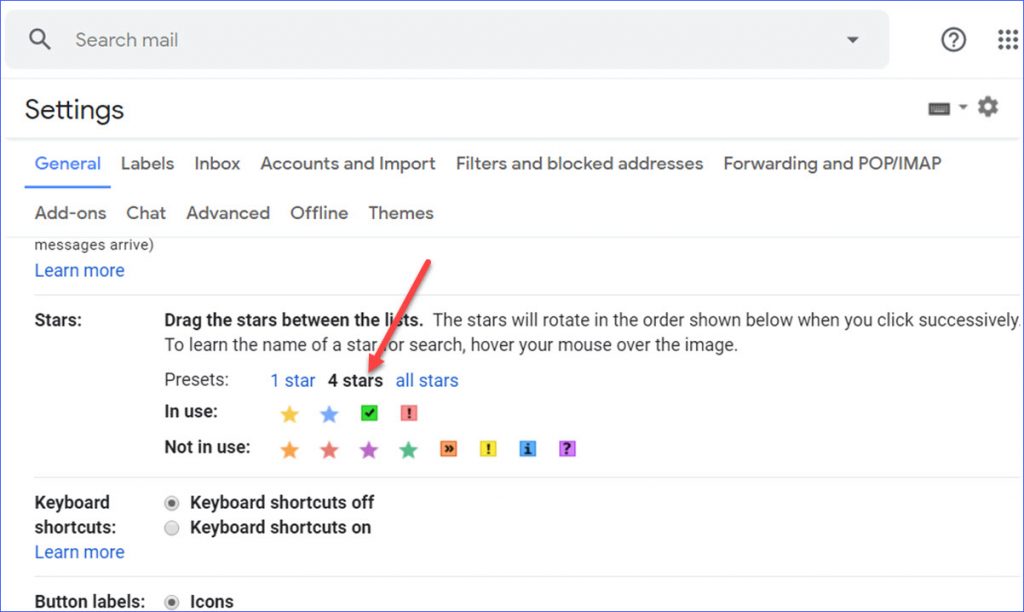Image resolution: width=1024 pixels, height=612 pixels.
Task: Open the Google apps grid
Action: 1007,39
